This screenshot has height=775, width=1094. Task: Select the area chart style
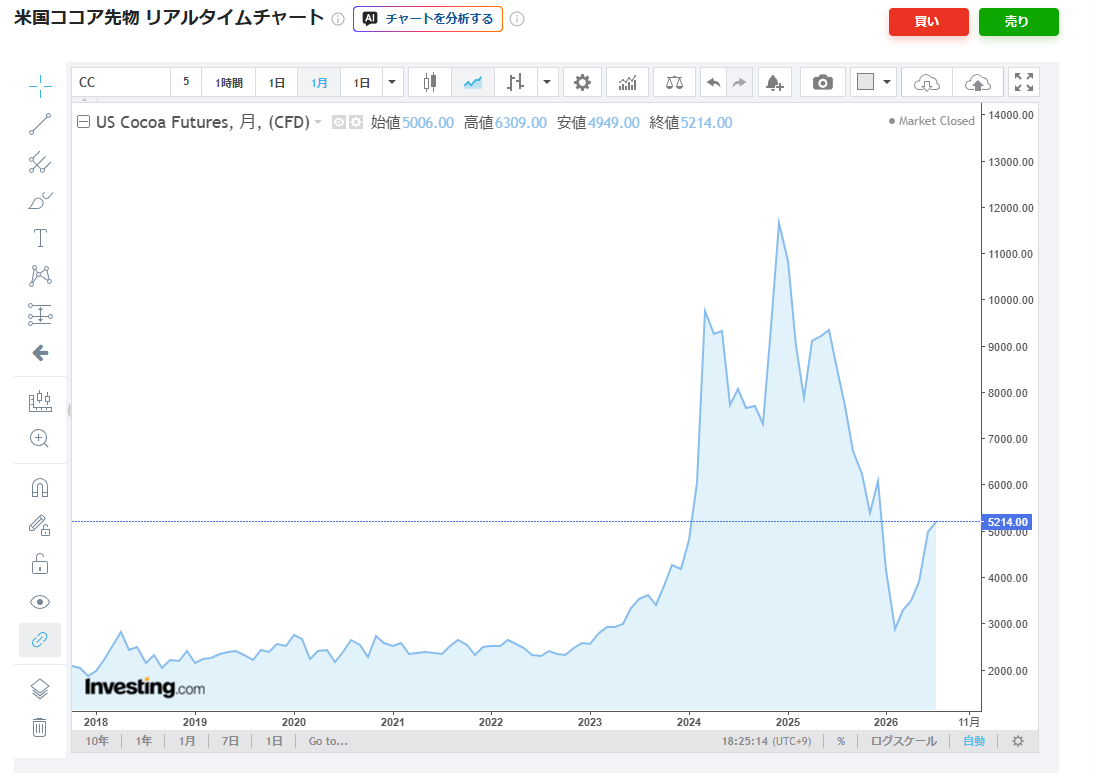[473, 82]
